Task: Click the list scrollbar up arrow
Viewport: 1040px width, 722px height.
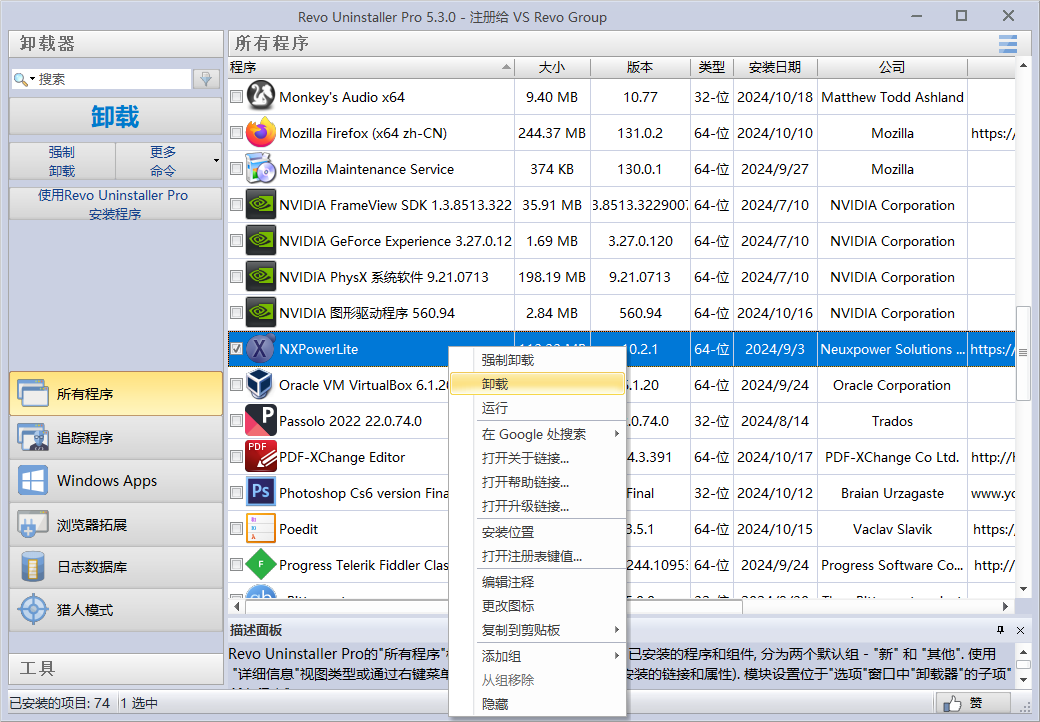Action: (1023, 66)
